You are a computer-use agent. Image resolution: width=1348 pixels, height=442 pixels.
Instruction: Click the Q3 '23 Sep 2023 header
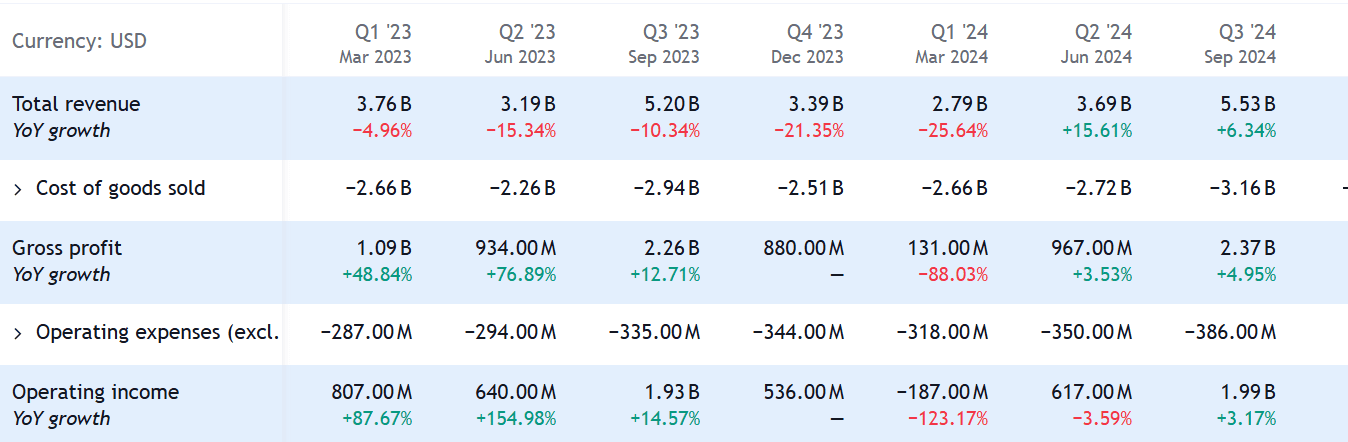664,44
